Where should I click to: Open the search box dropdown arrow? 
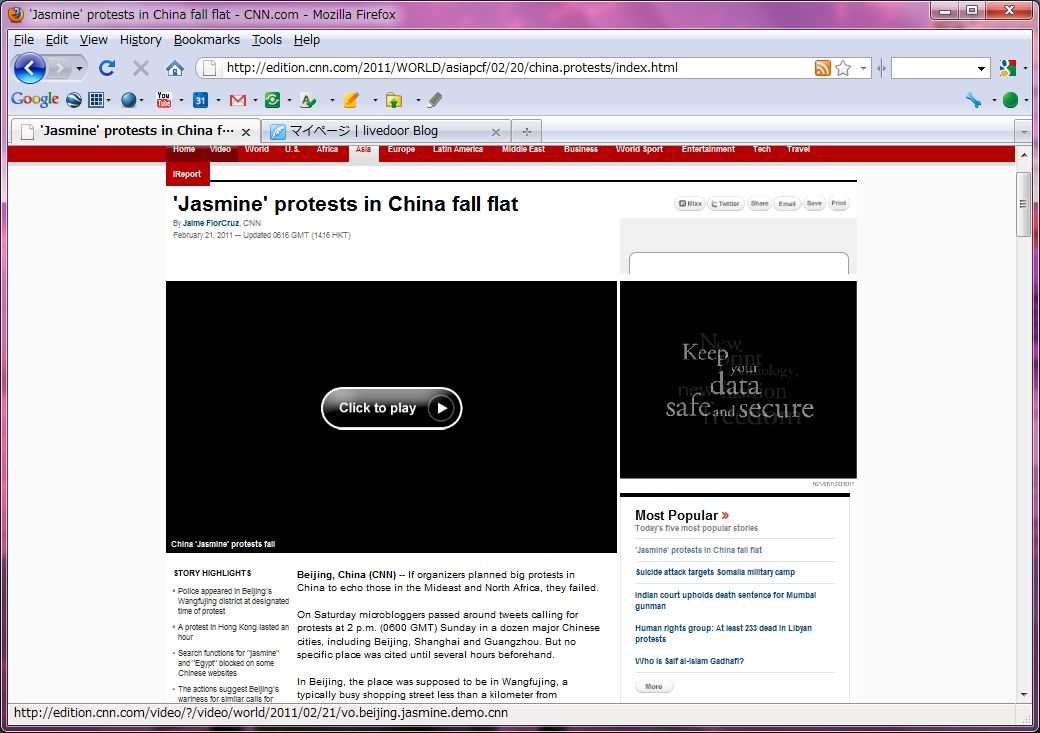(x=981, y=68)
